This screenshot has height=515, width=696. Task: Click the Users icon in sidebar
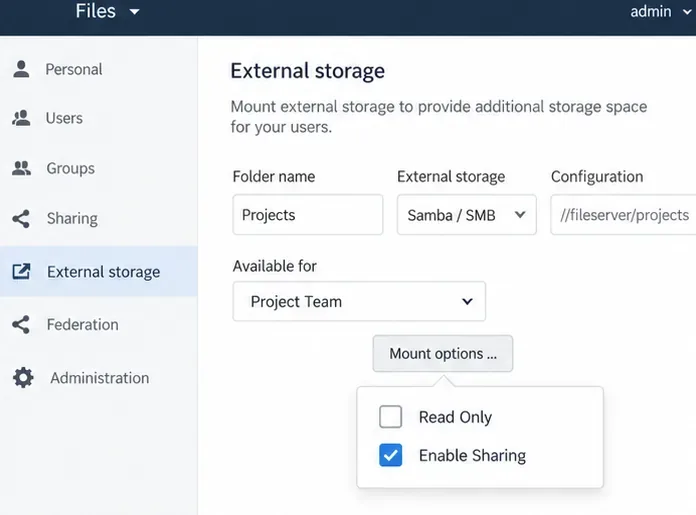pyautogui.click(x=21, y=118)
